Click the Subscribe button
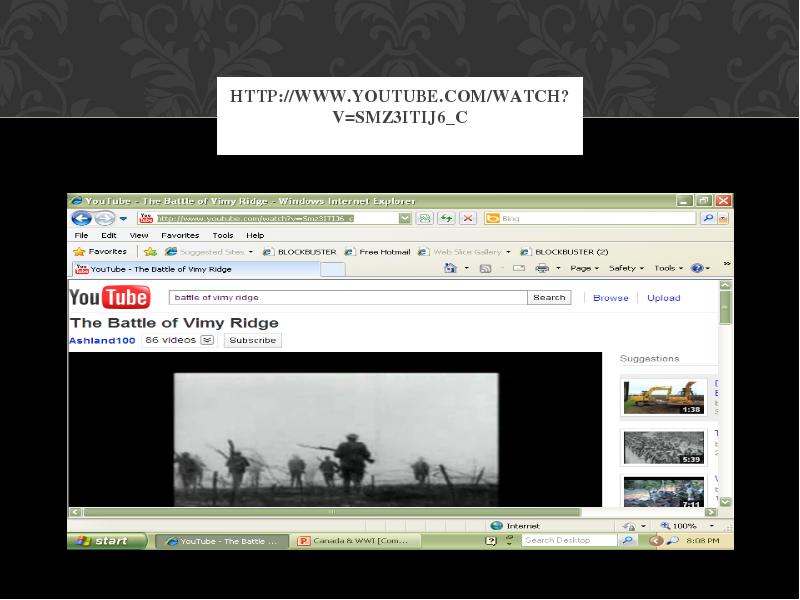800x600 pixels. click(x=253, y=340)
